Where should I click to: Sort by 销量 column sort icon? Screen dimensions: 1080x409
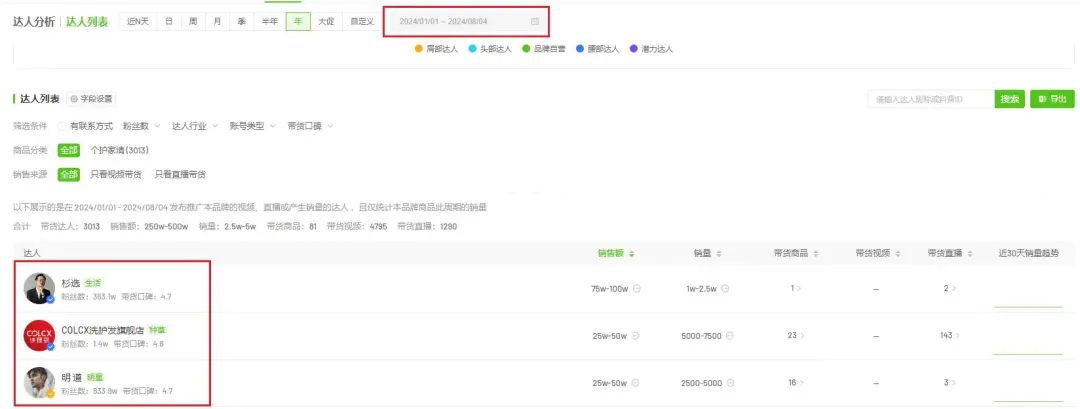coord(719,254)
